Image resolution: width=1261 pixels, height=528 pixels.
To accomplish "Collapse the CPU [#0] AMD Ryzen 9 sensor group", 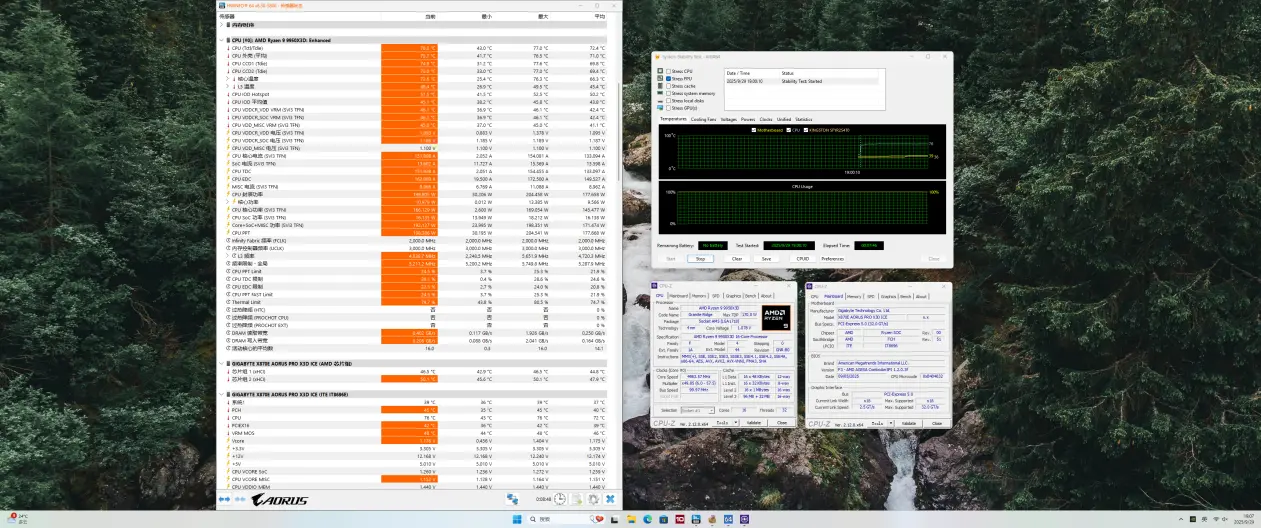I will coord(222,40).
